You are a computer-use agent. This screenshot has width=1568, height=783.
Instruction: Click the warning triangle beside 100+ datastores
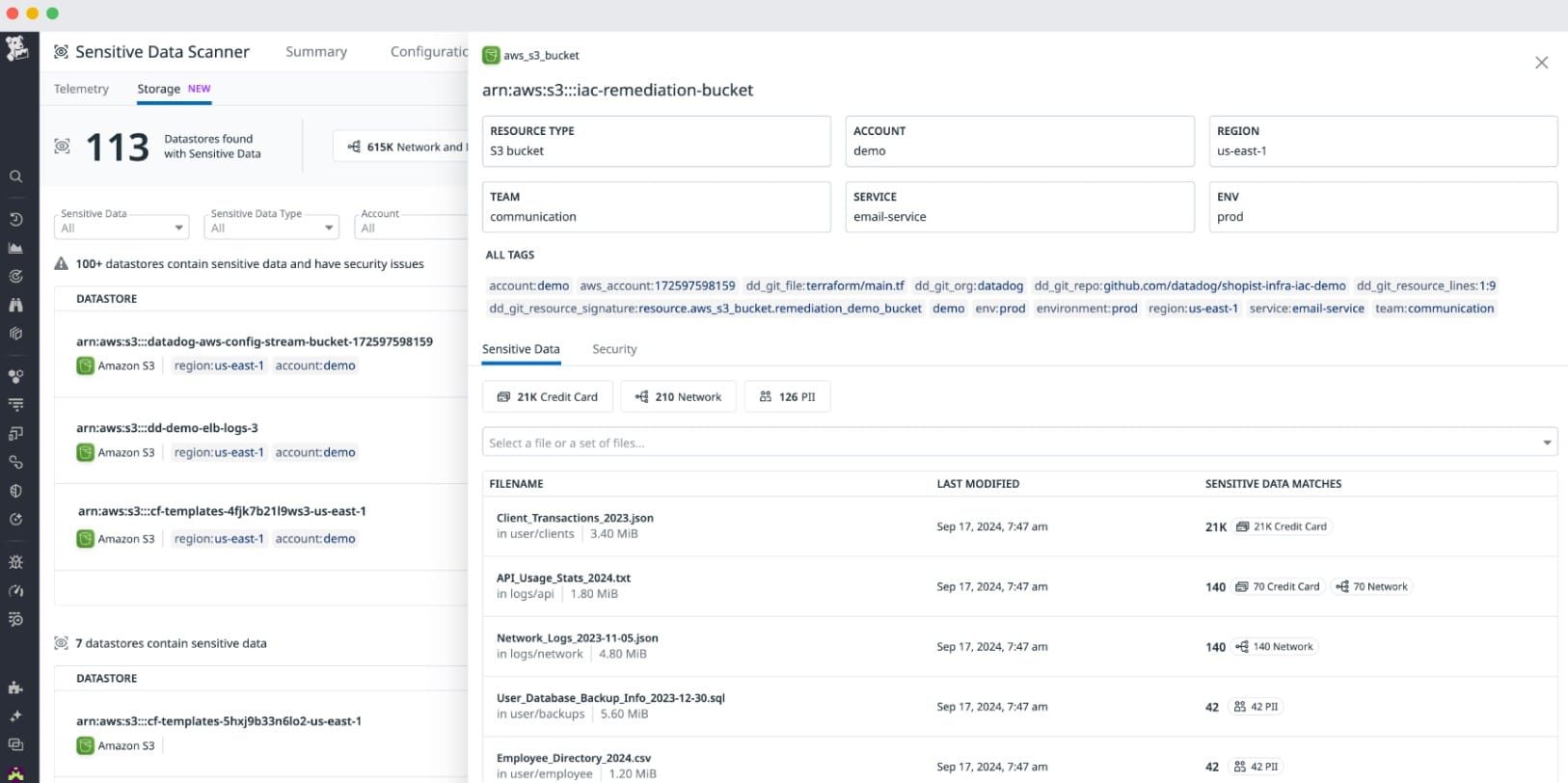(x=62, y=263)
